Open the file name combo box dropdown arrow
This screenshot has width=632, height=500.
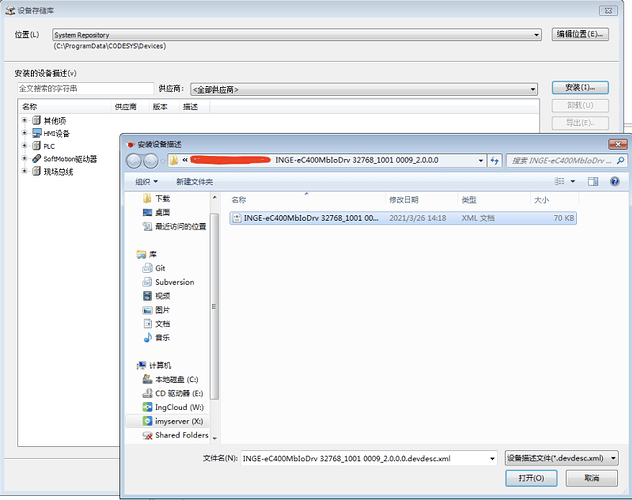tap(492, 459)
